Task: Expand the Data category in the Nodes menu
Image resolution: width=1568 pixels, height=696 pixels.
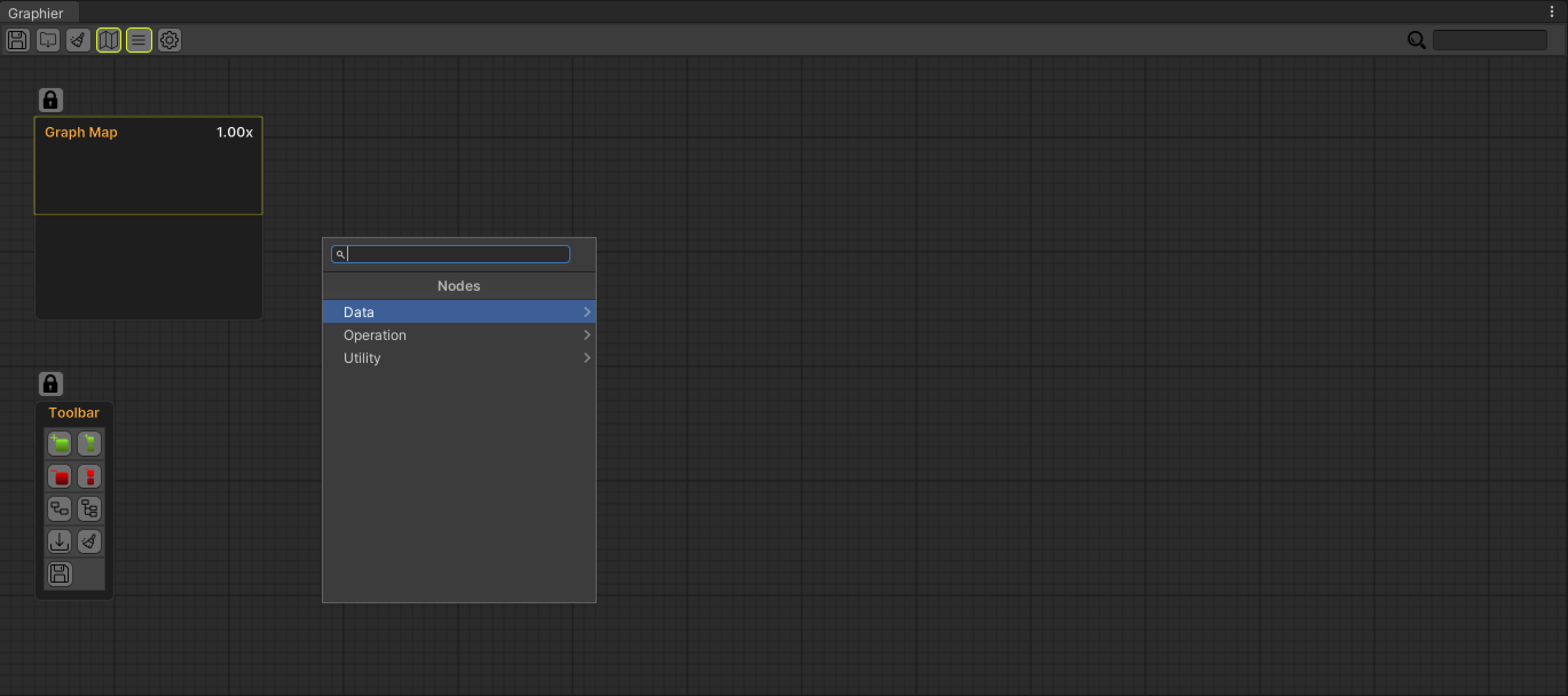Action: click(x=586, y=311)
